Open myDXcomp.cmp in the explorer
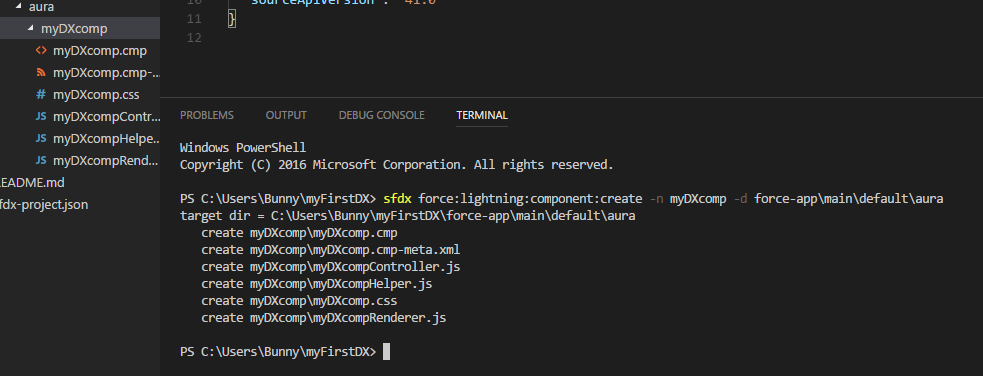Image resolution: width=983 pixels, height=376 pixels. coord(100,51)
